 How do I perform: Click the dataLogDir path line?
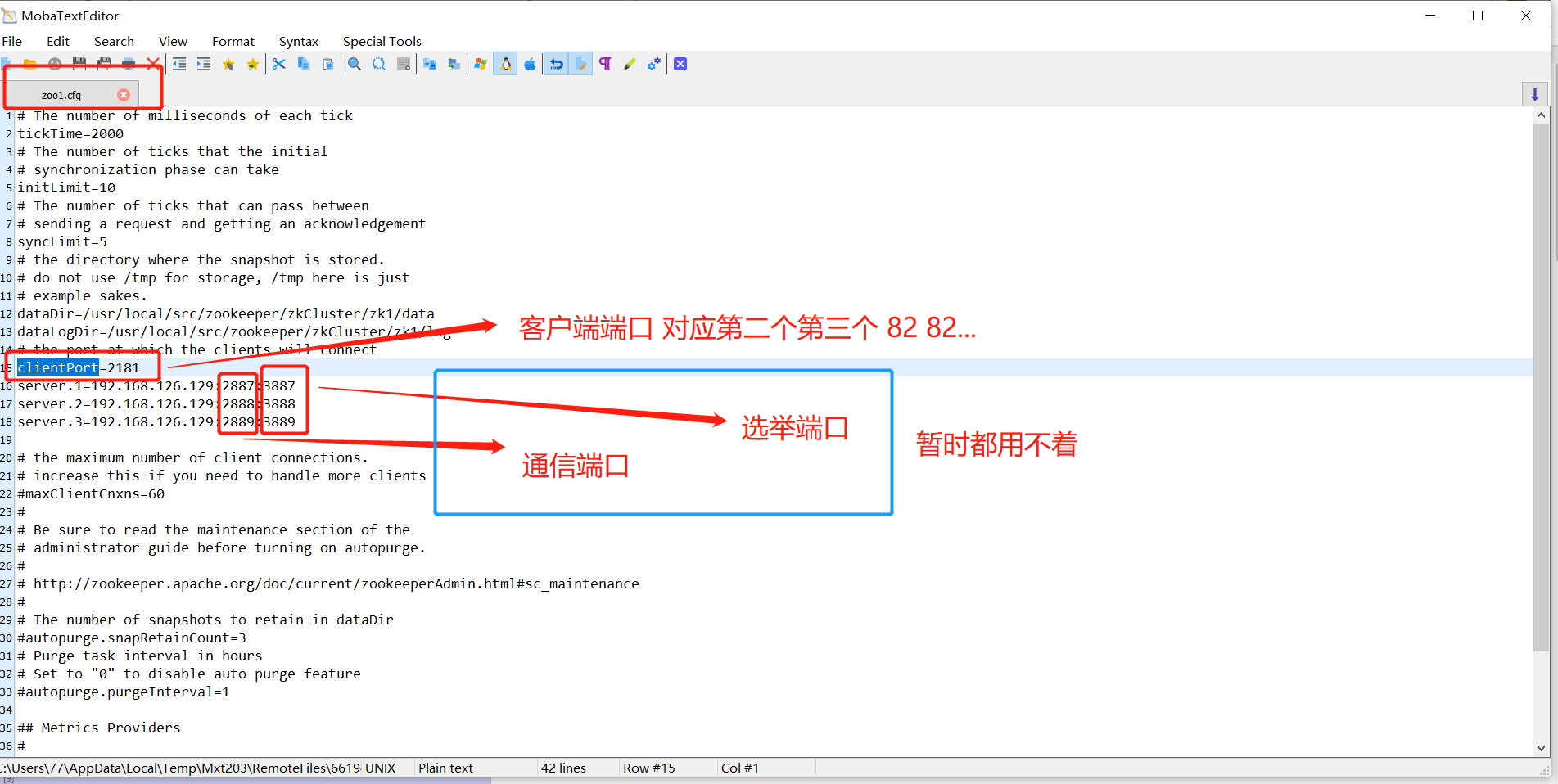[234, 331]
